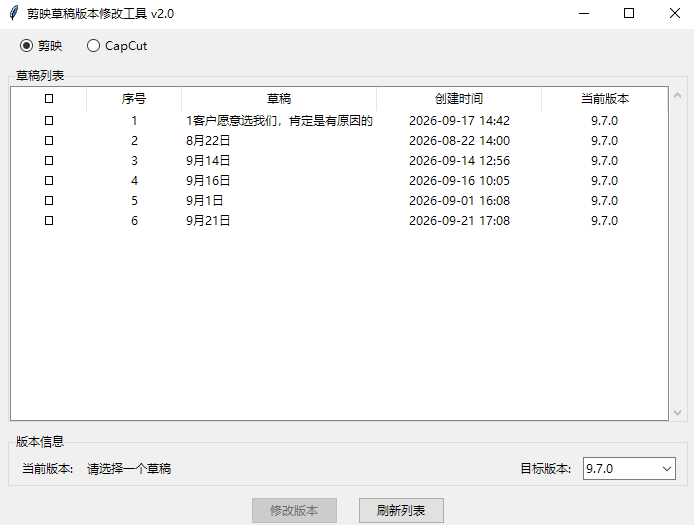
Task: Click the creation time 2026-09-14 12:56
Action: coord(459,160)
